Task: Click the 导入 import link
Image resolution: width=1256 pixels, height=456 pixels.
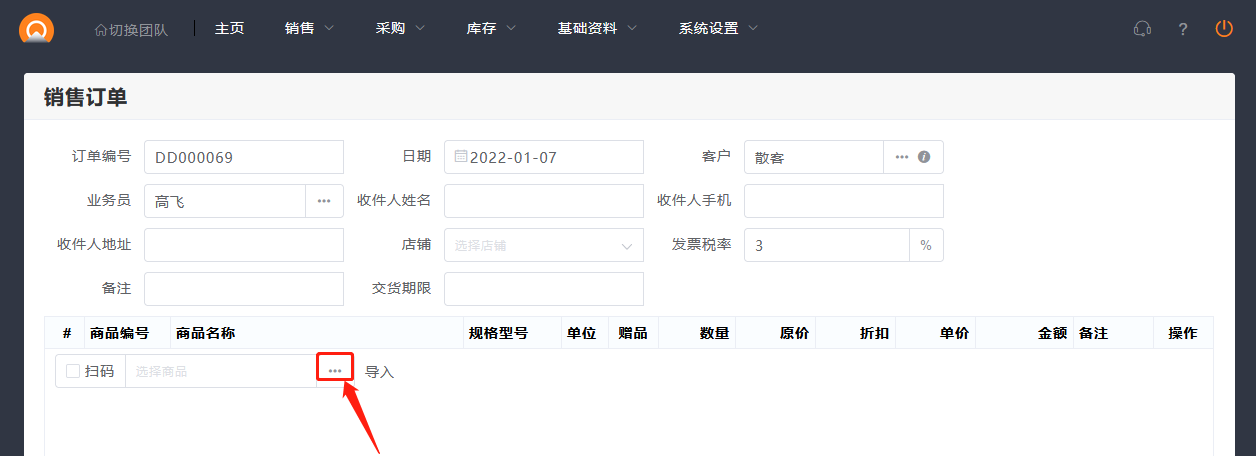Action: click(x=379, y=372)
